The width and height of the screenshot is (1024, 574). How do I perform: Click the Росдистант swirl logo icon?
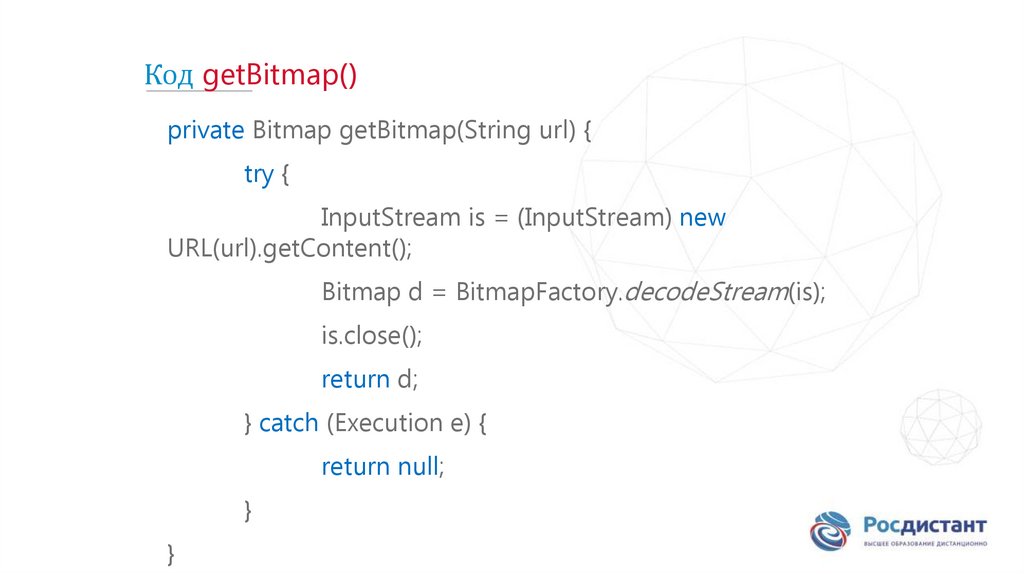coord(830,530)
